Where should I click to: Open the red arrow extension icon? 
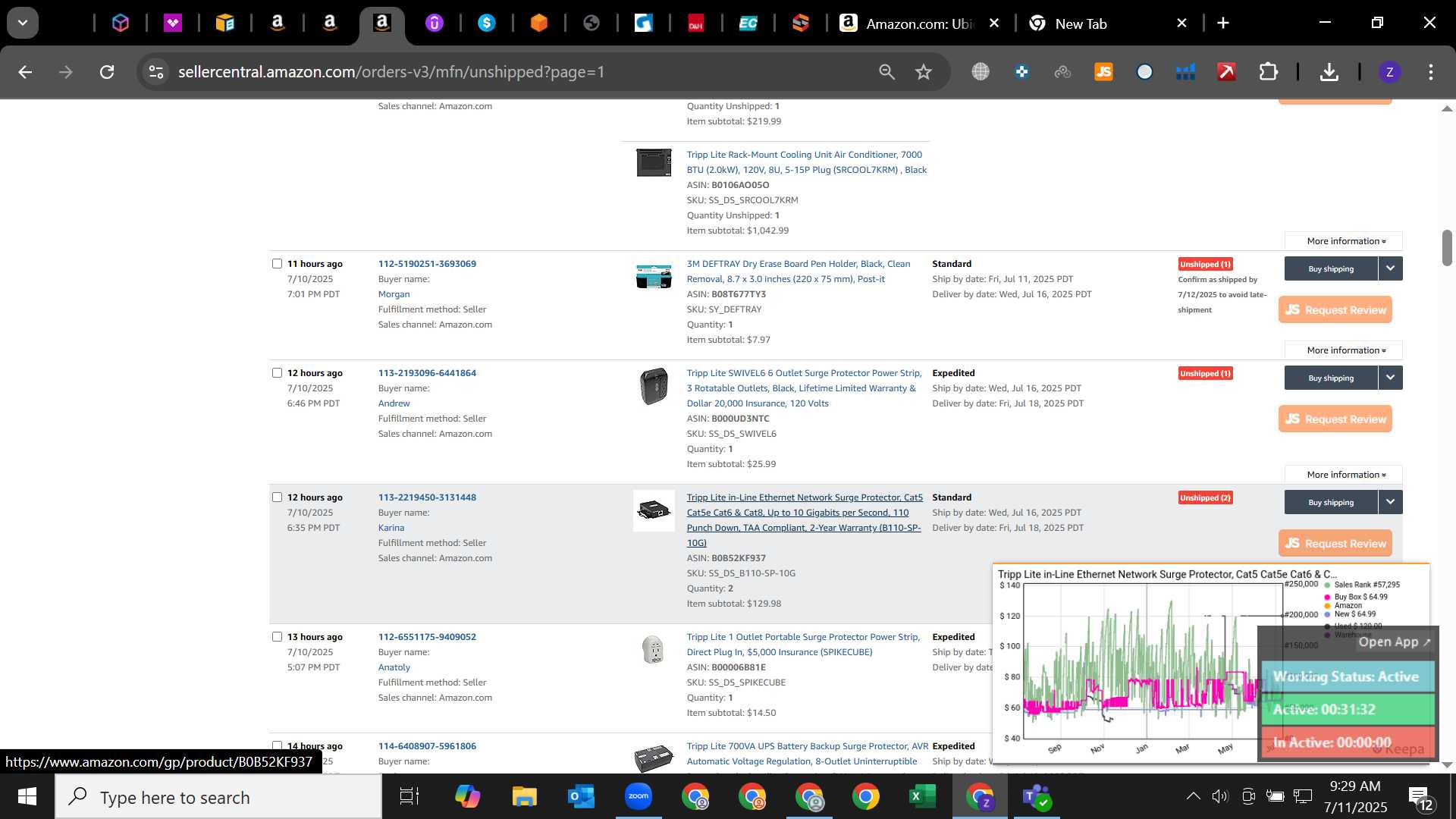[1226, 72]
